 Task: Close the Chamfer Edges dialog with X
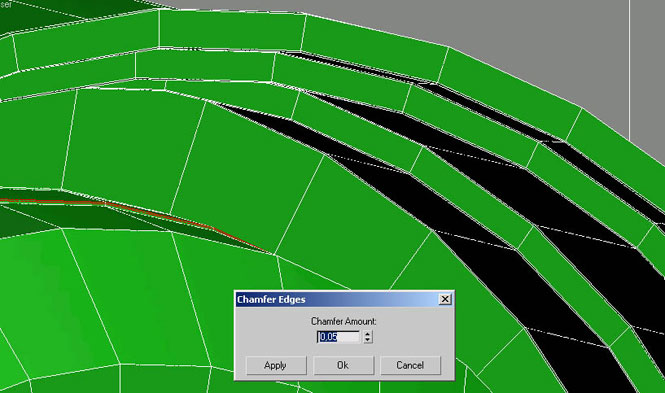point(445,299)
